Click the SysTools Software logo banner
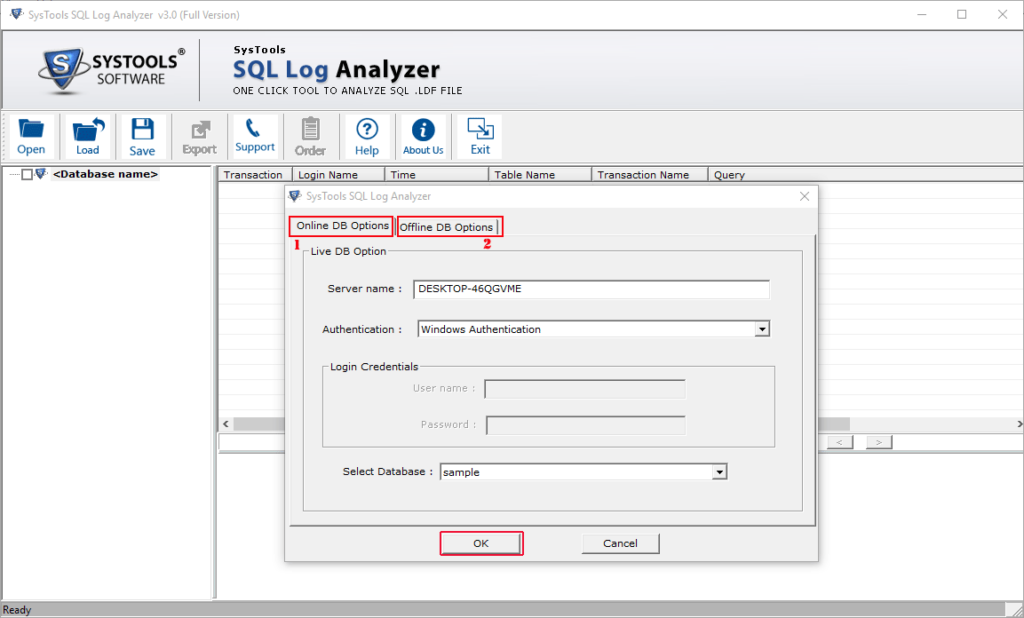The width and height of the screenshot is (1024, 618). 112,71
